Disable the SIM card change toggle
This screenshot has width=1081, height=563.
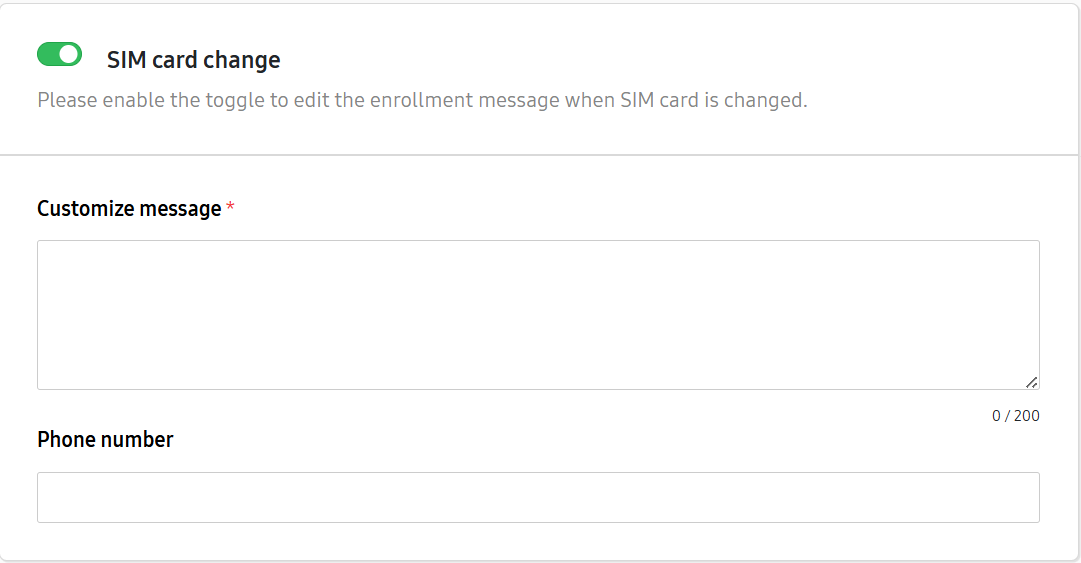(x=59, y=54)
